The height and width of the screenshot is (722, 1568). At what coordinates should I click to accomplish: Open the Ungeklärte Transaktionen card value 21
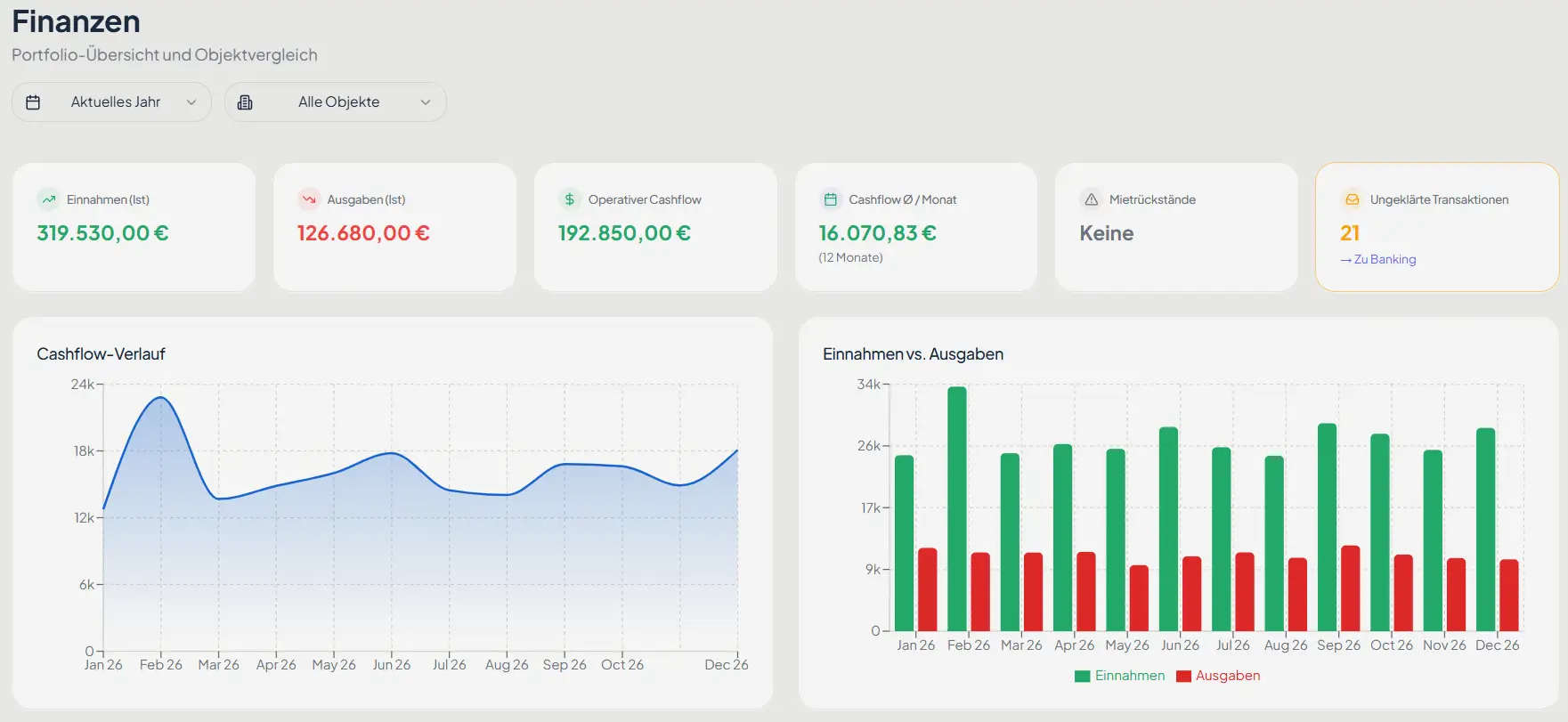[1350, 233]
